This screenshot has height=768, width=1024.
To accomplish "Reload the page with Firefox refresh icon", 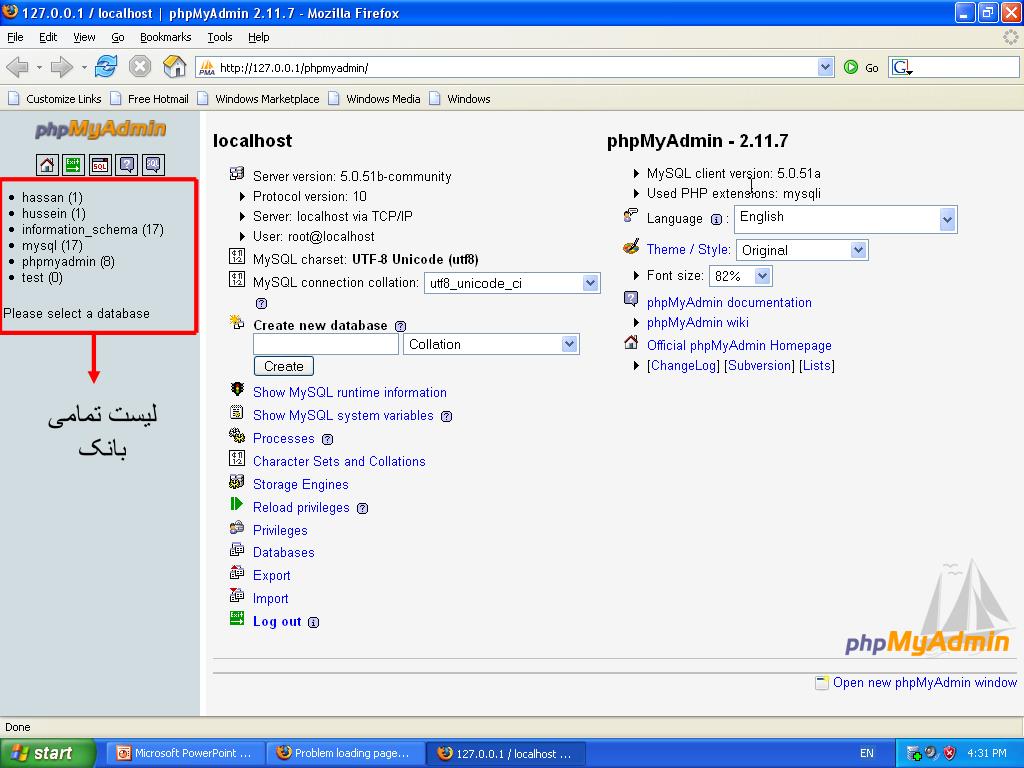I will pyautogui.click(x=106, y=67).
